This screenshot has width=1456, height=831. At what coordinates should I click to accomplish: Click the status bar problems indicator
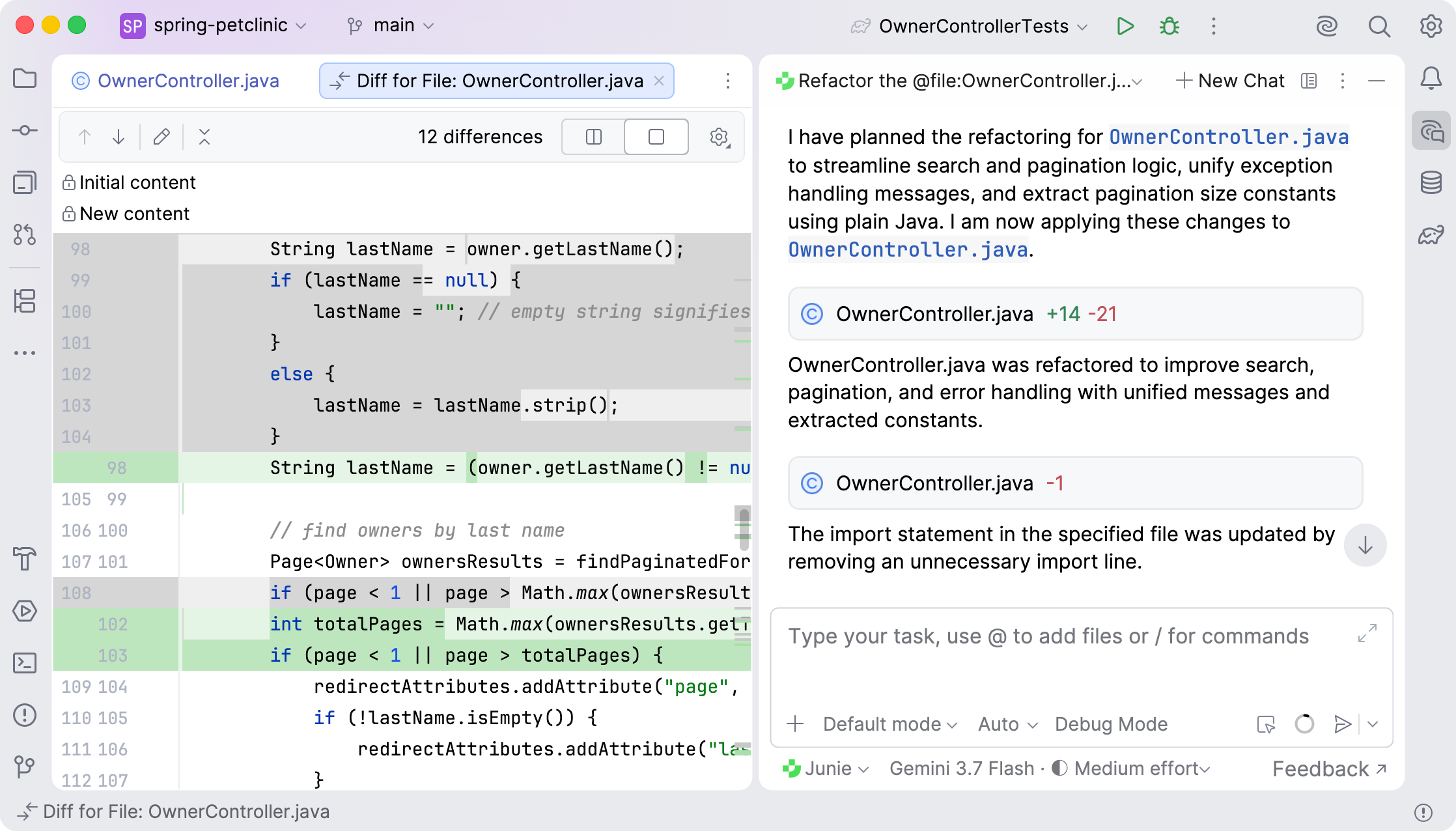tap(1423, 812)
